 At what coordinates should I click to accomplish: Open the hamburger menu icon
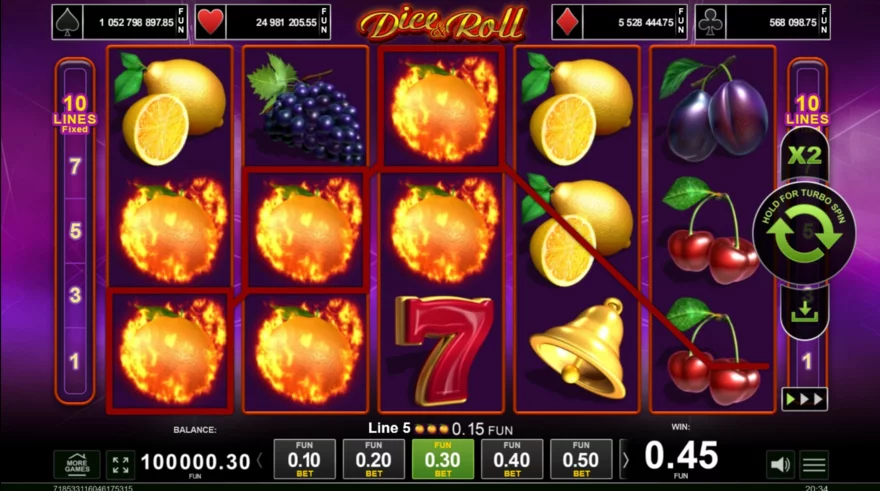pos(814,464)
